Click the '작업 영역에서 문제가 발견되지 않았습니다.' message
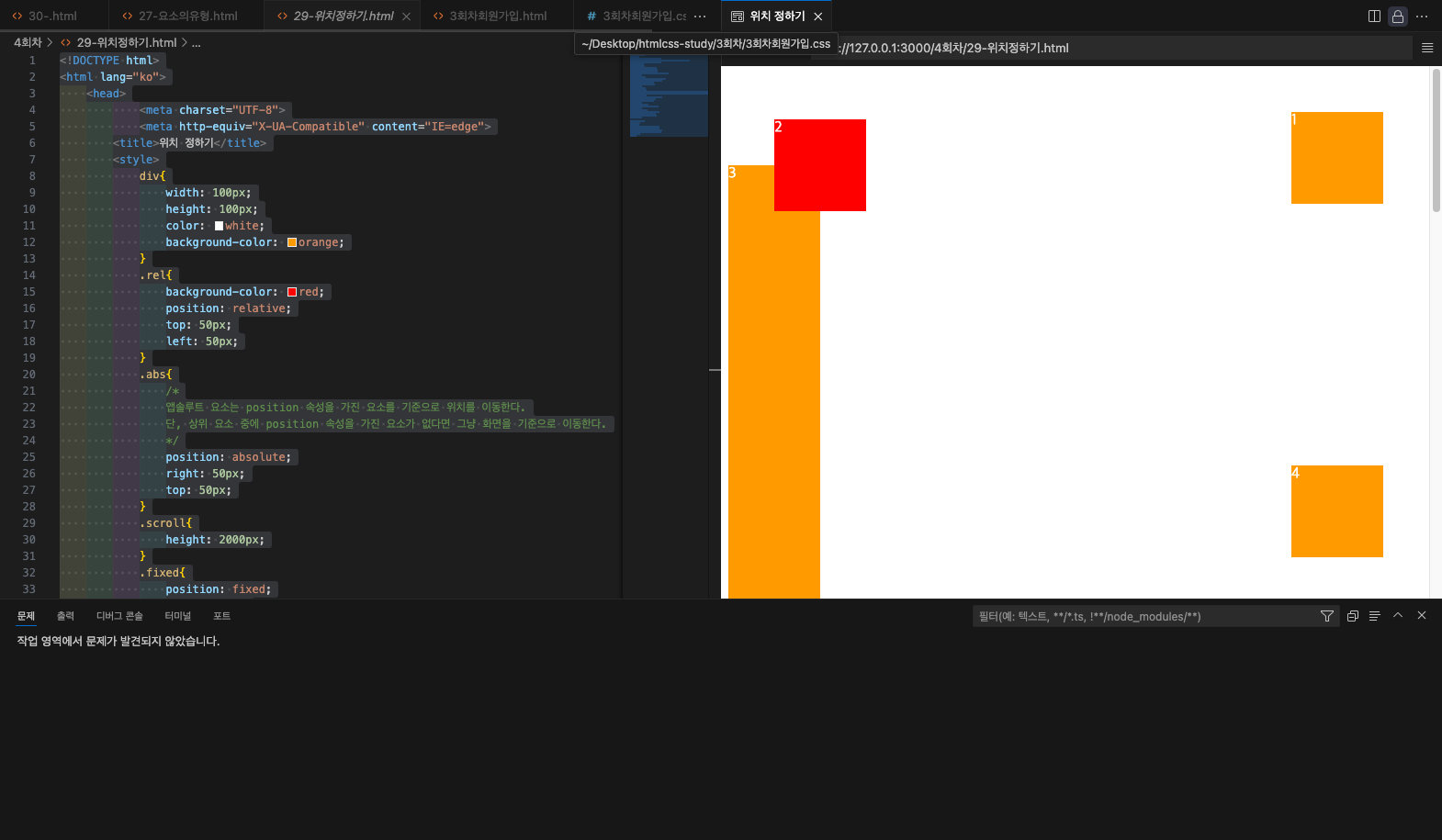The height and width of the screenshot is (840, 1442). coord(118,641)
